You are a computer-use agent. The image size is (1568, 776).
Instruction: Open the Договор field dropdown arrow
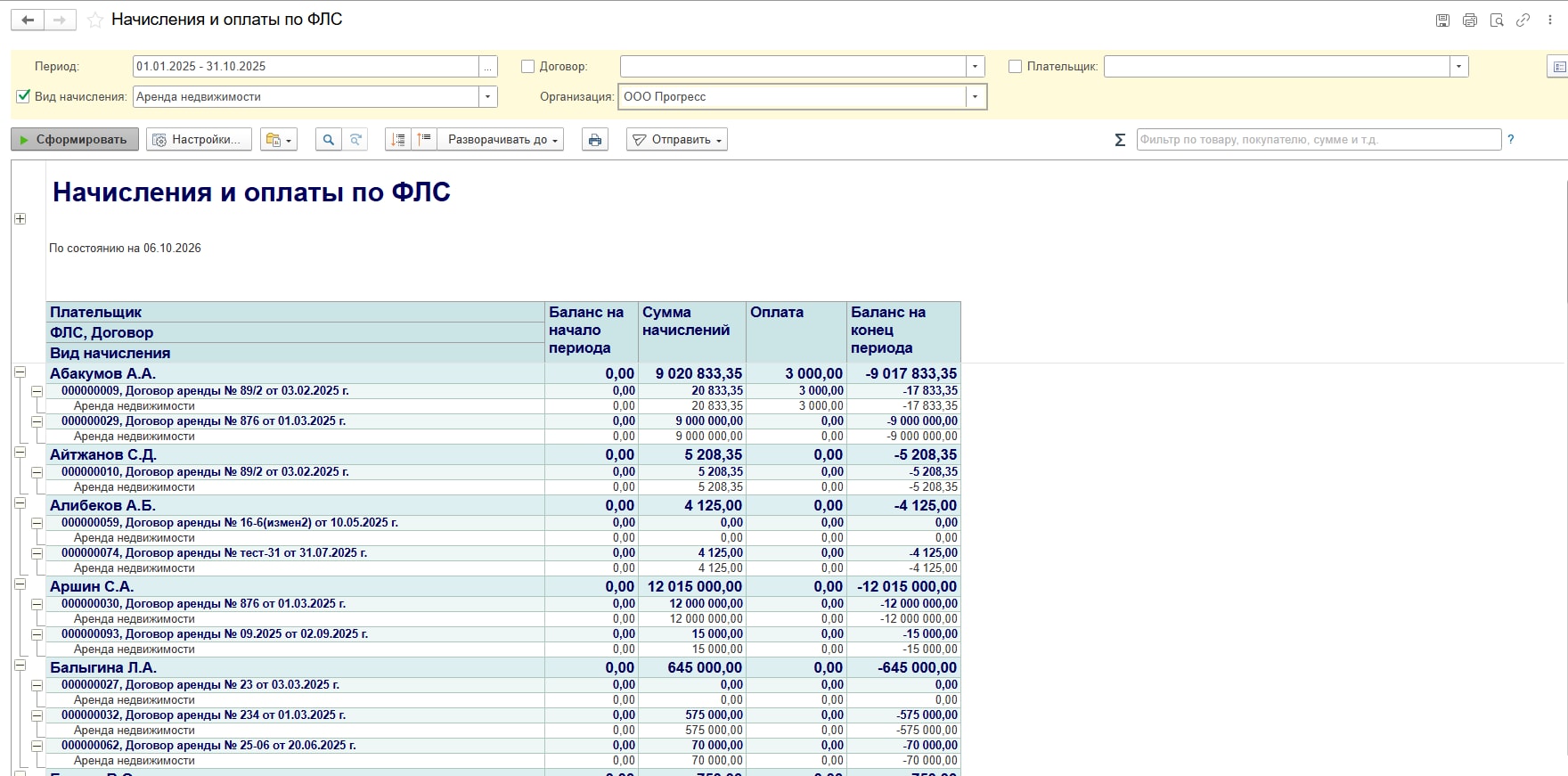pyautogui.click(x=975, y=67)
